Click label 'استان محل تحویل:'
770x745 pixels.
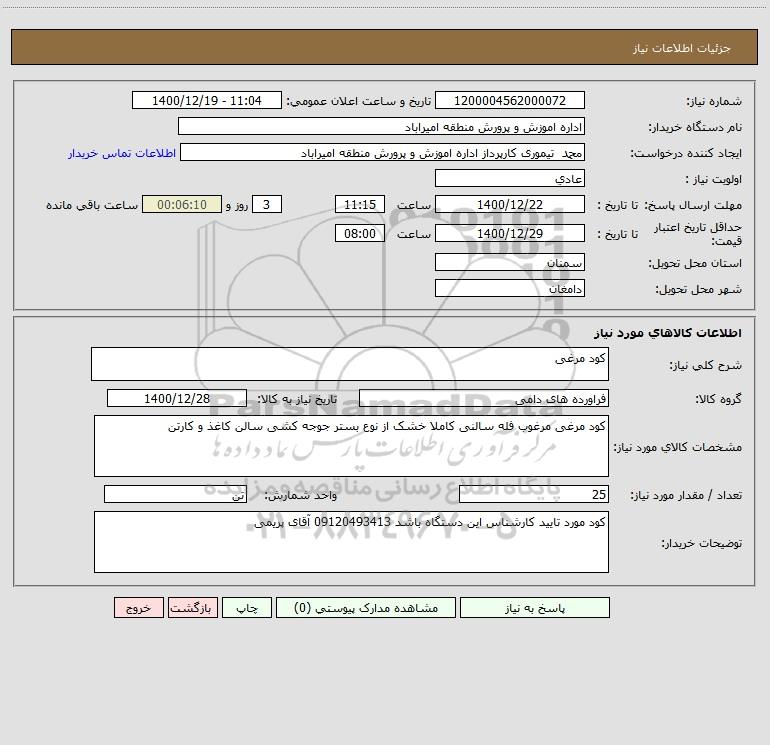click(695, 263)
